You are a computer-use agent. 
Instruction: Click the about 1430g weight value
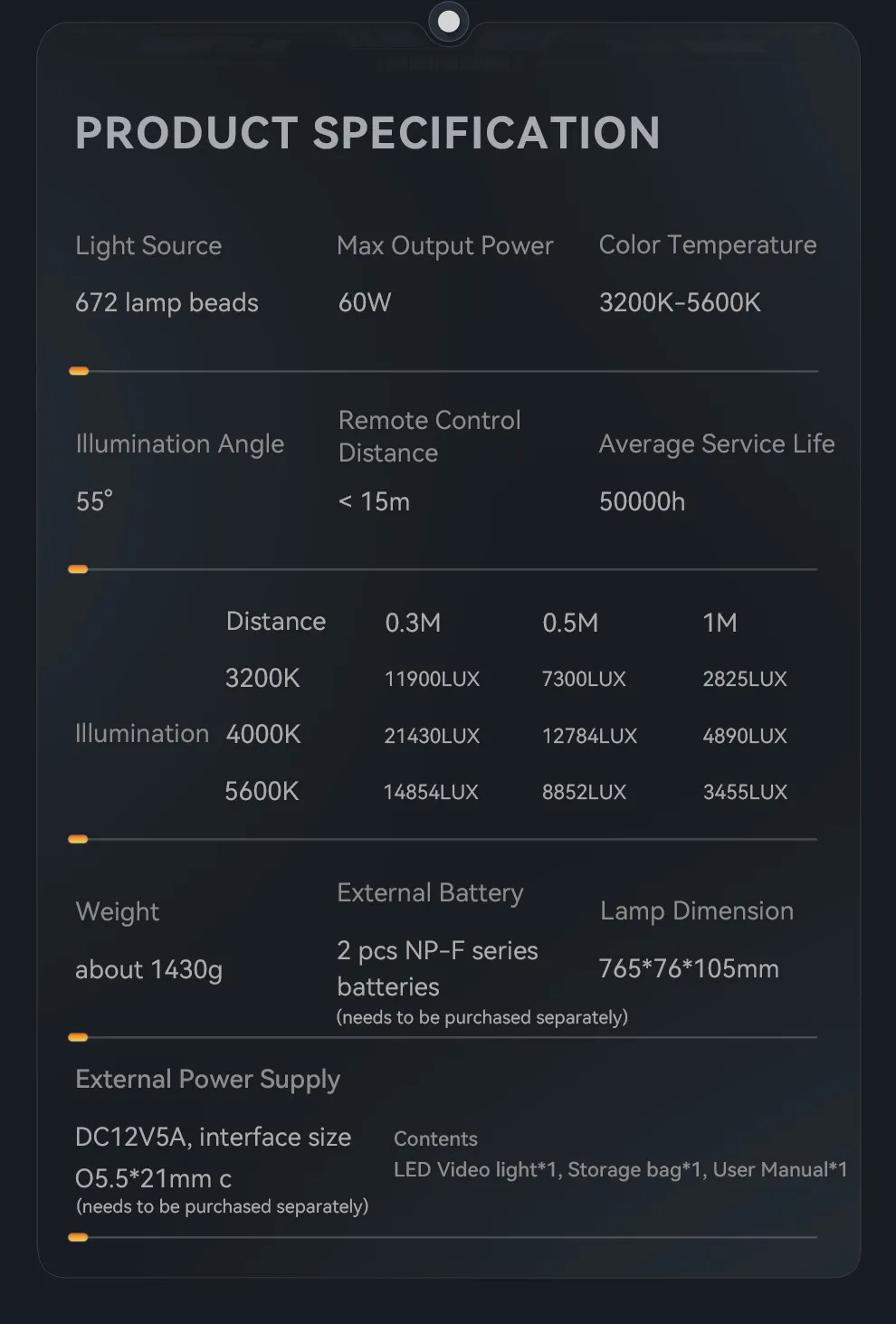148,970
